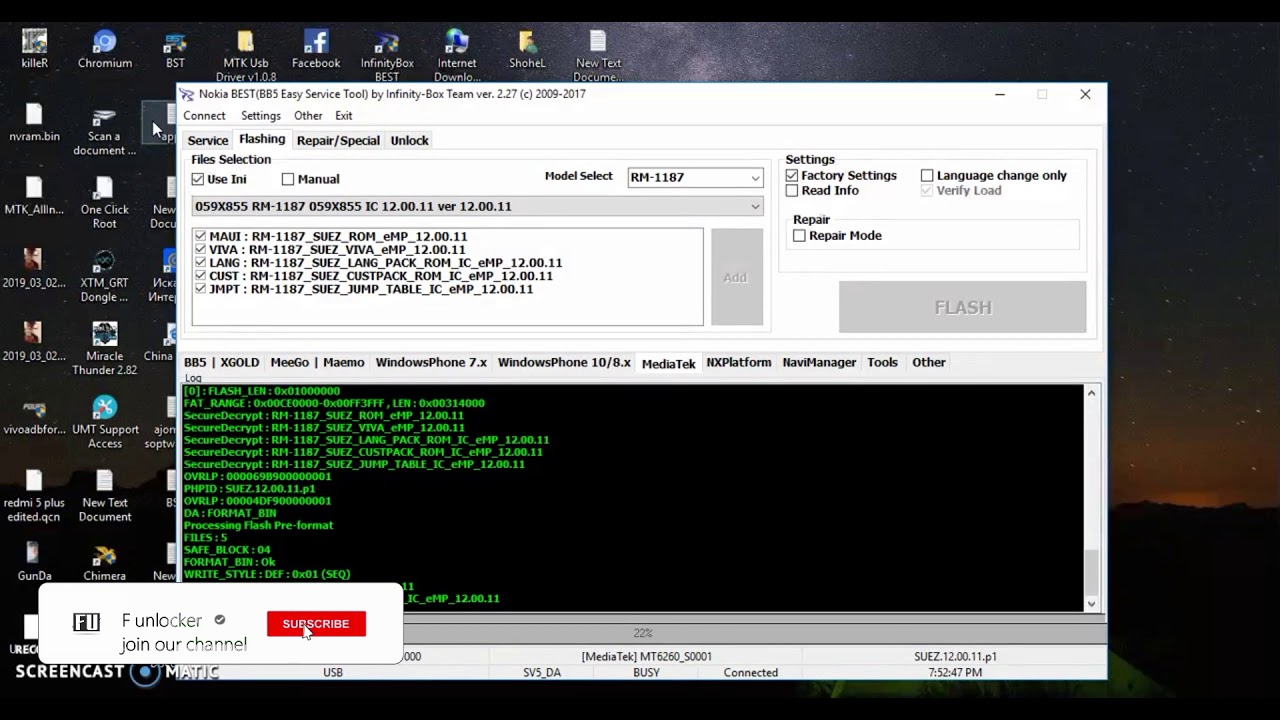Click the FLASH button

point(963,307)
